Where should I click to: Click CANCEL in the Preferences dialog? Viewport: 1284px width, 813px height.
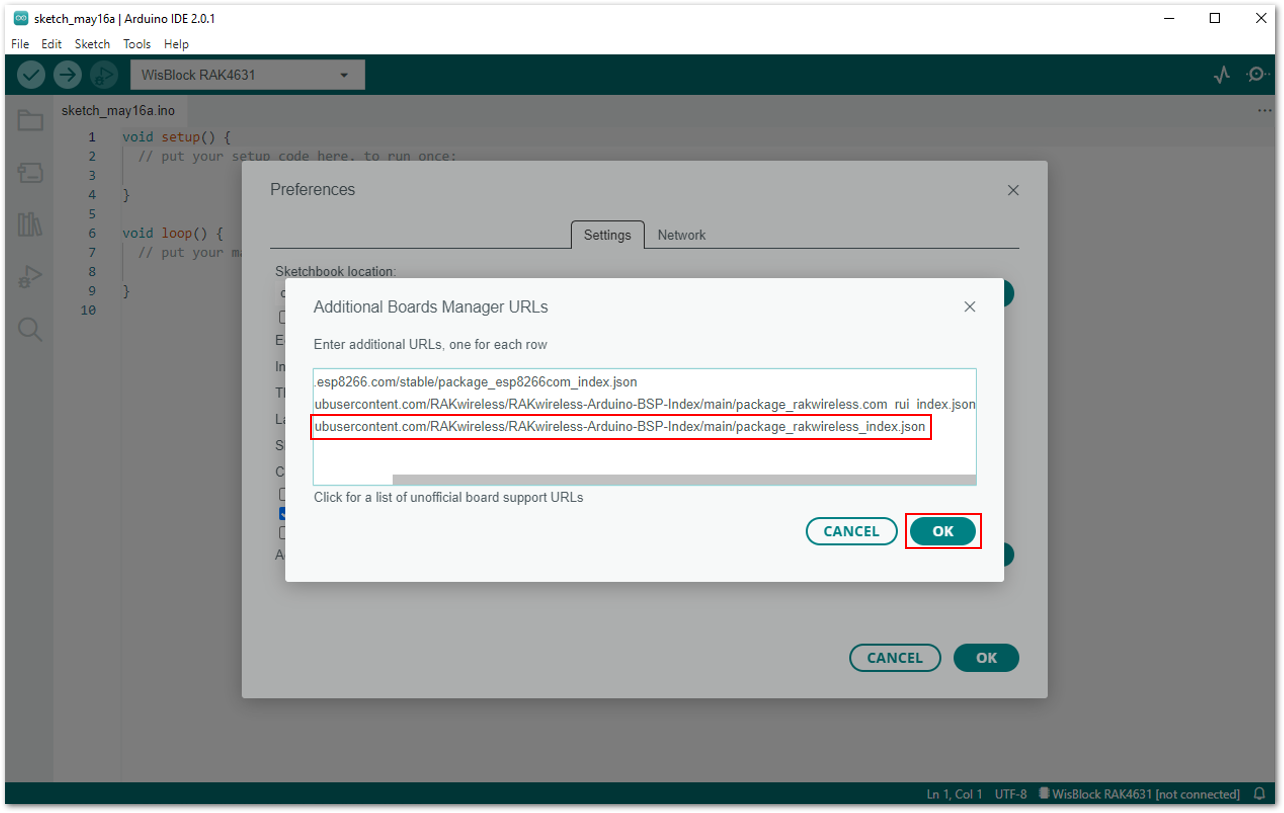[x=895, y=658]
